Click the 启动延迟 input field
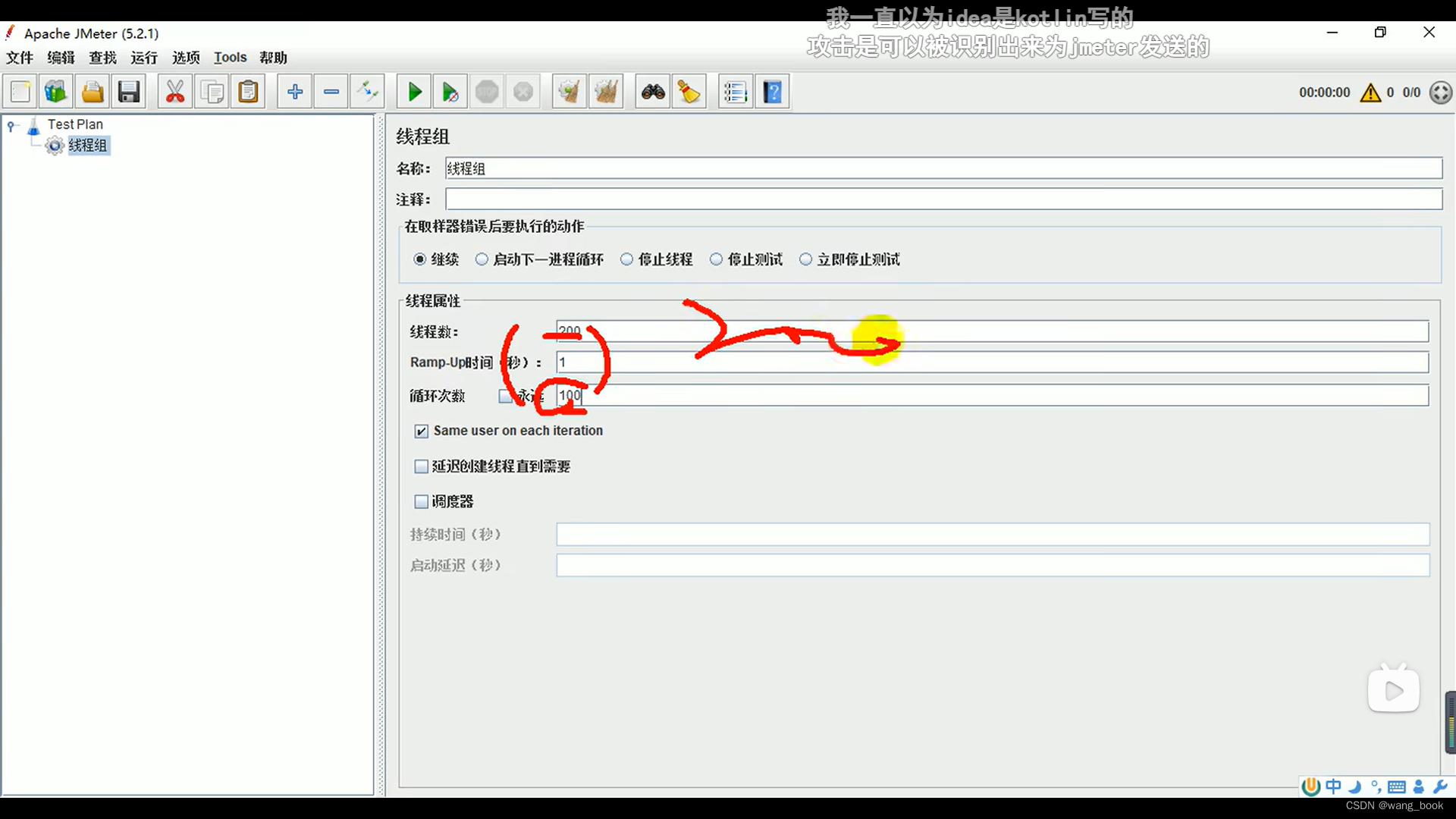 993,565
